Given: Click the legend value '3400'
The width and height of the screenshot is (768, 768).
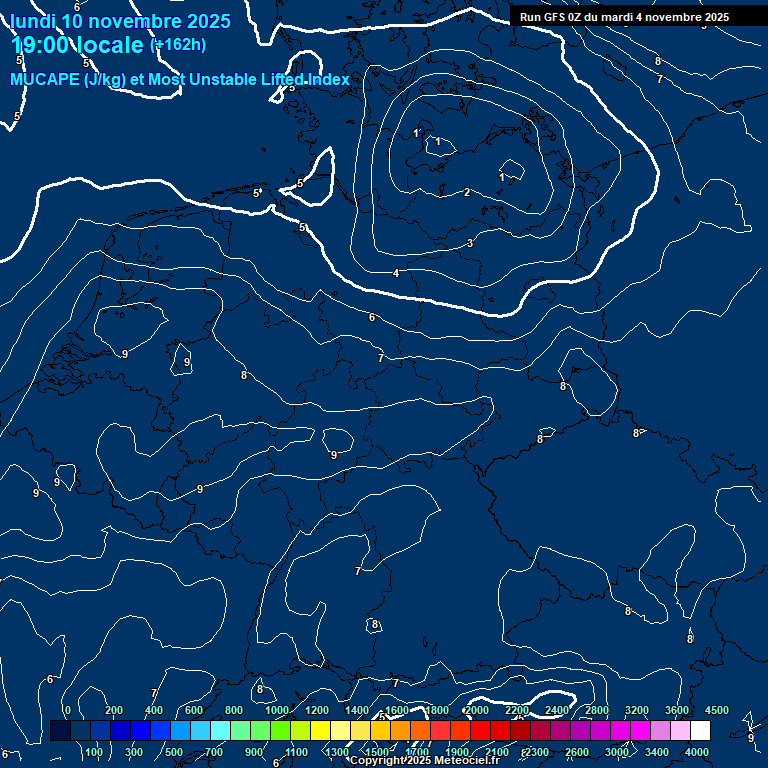Looking at the screenshot, I should (657, 752).
